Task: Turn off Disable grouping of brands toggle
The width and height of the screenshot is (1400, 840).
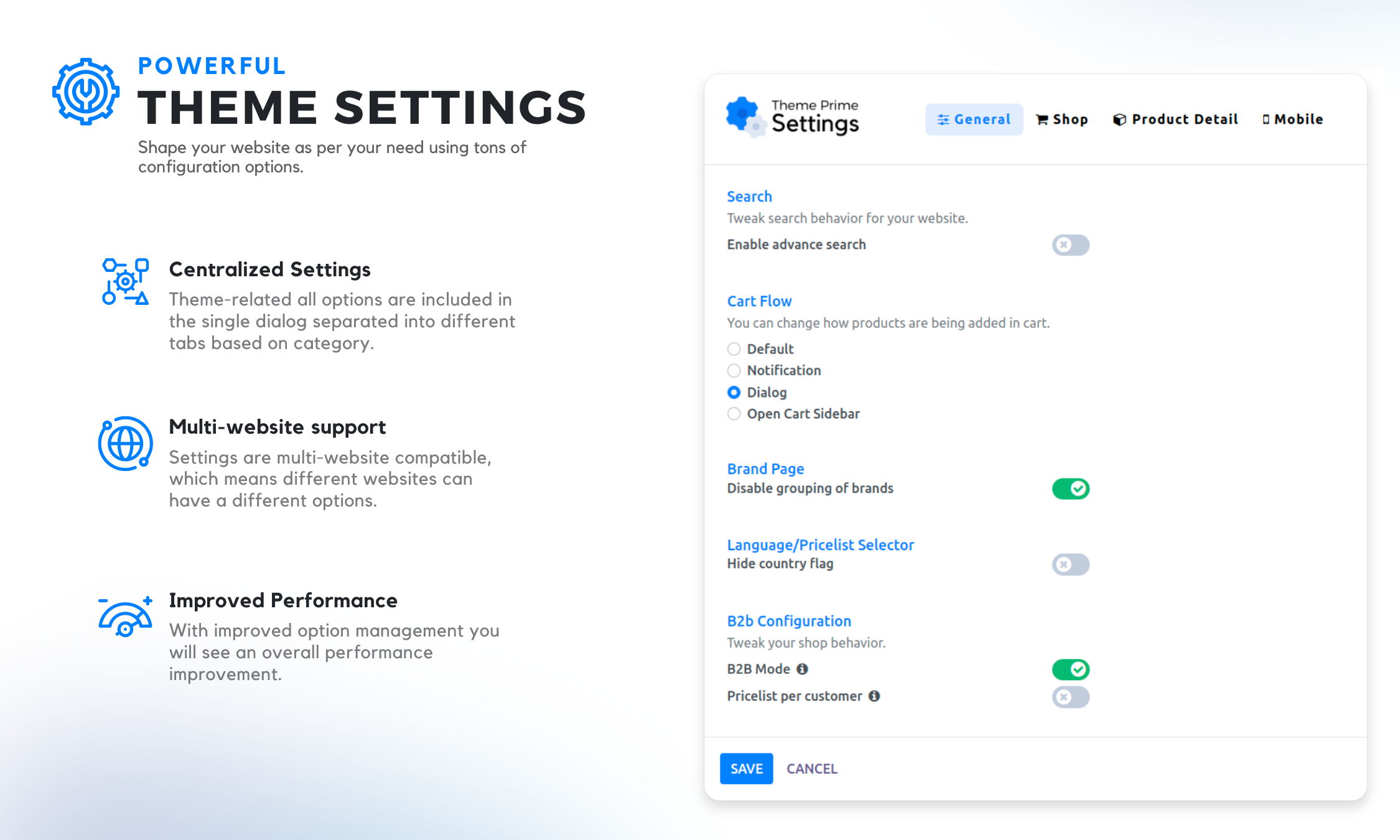Action: pos(1070,489)
